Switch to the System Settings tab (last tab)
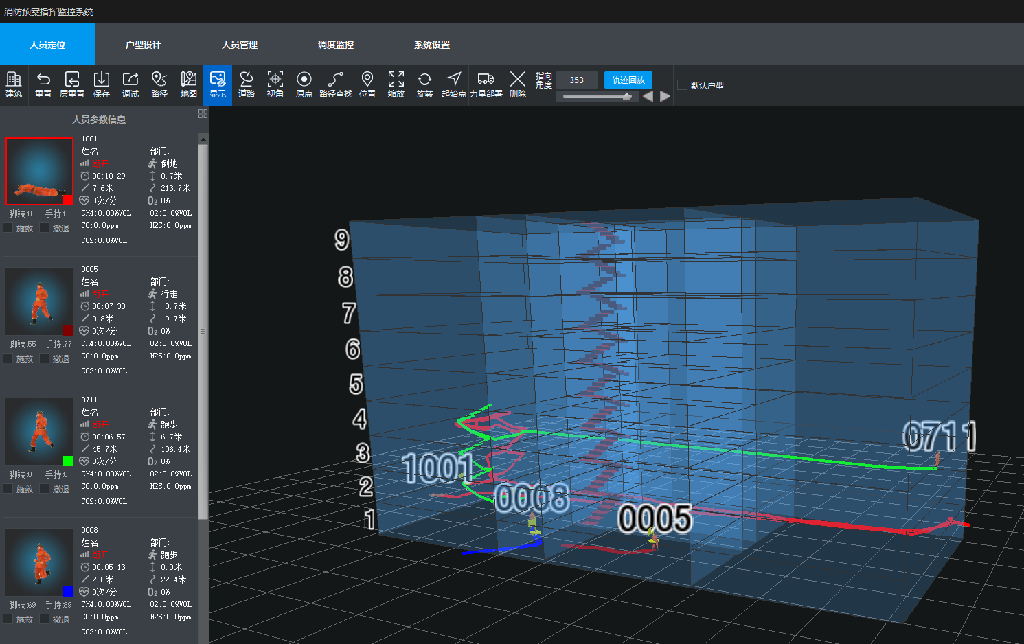Image resolution: width=1024 pixels, height=644 pixels. pos(432,45)
